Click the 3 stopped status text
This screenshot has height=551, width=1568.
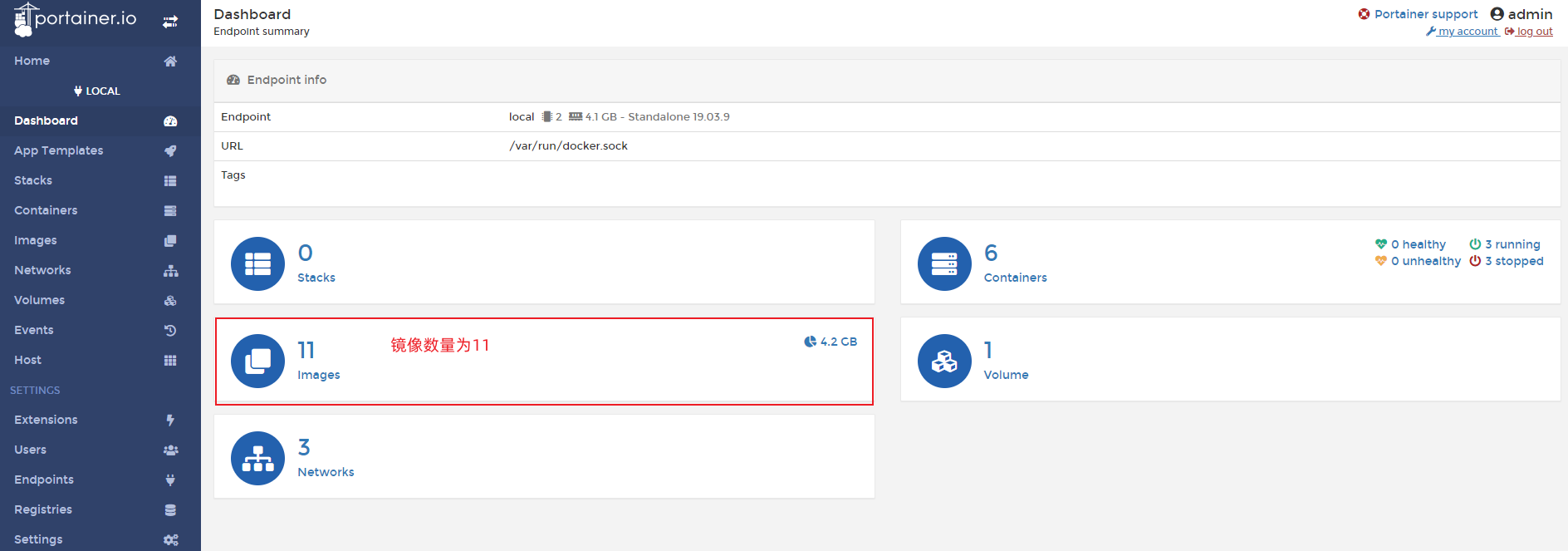tap(1514, 261)
